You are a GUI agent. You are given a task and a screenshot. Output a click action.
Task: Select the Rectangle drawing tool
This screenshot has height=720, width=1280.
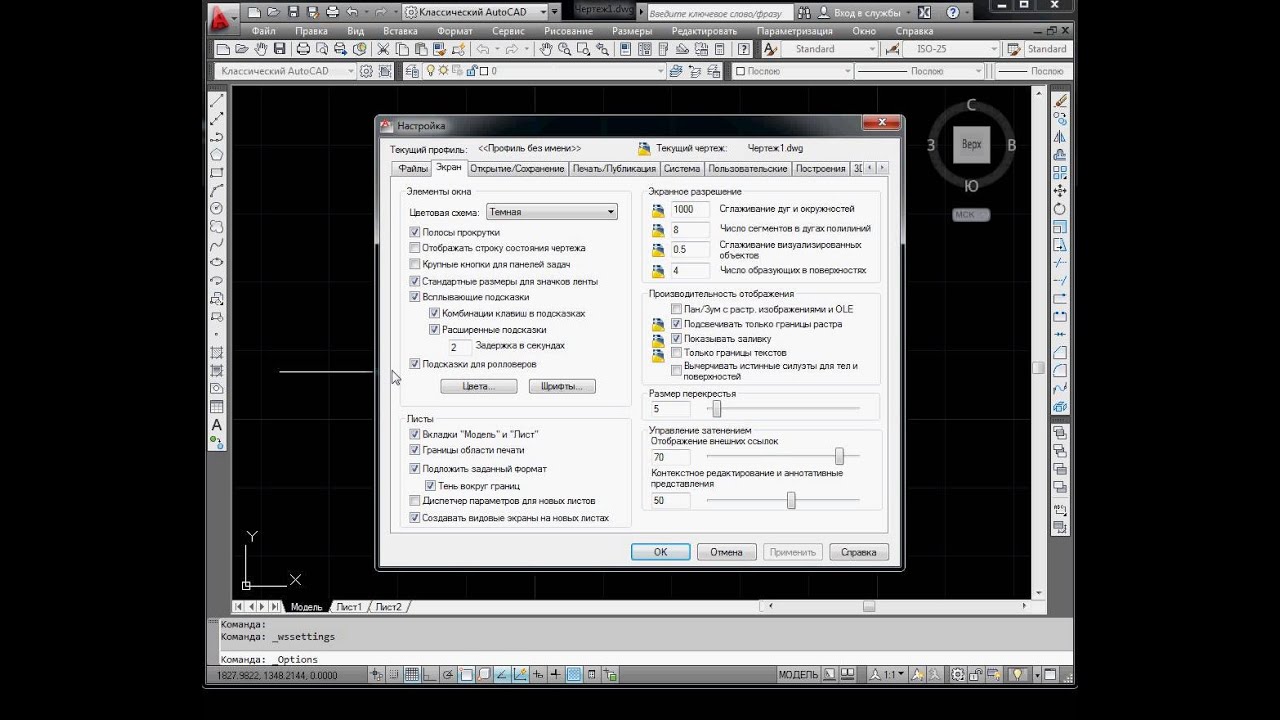click(x=216, y=173)
